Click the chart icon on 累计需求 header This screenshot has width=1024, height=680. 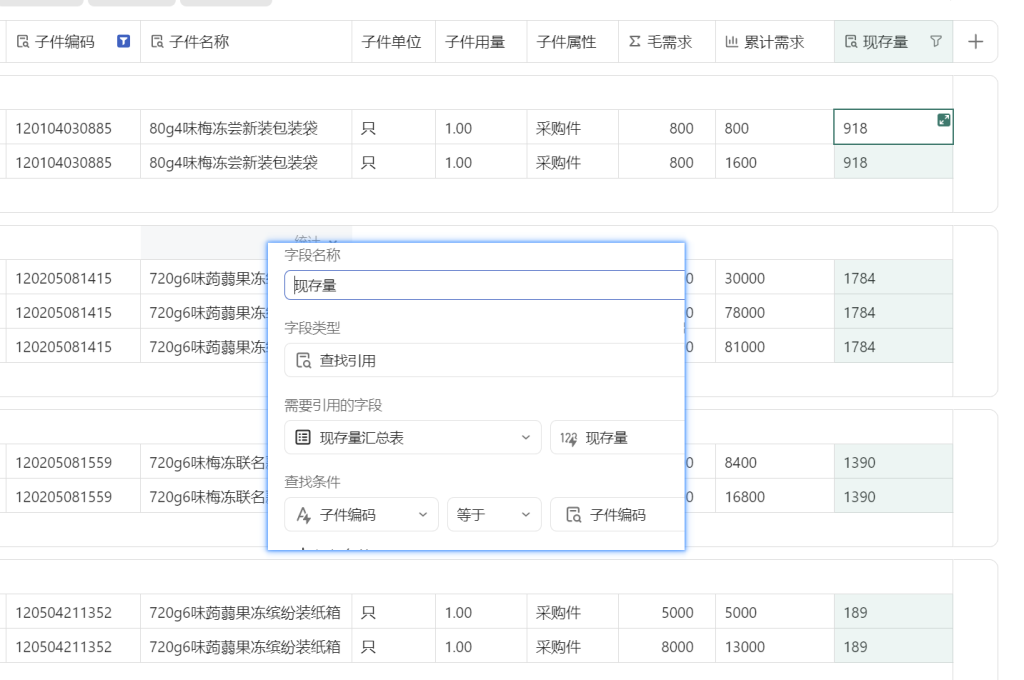(731, 42)
